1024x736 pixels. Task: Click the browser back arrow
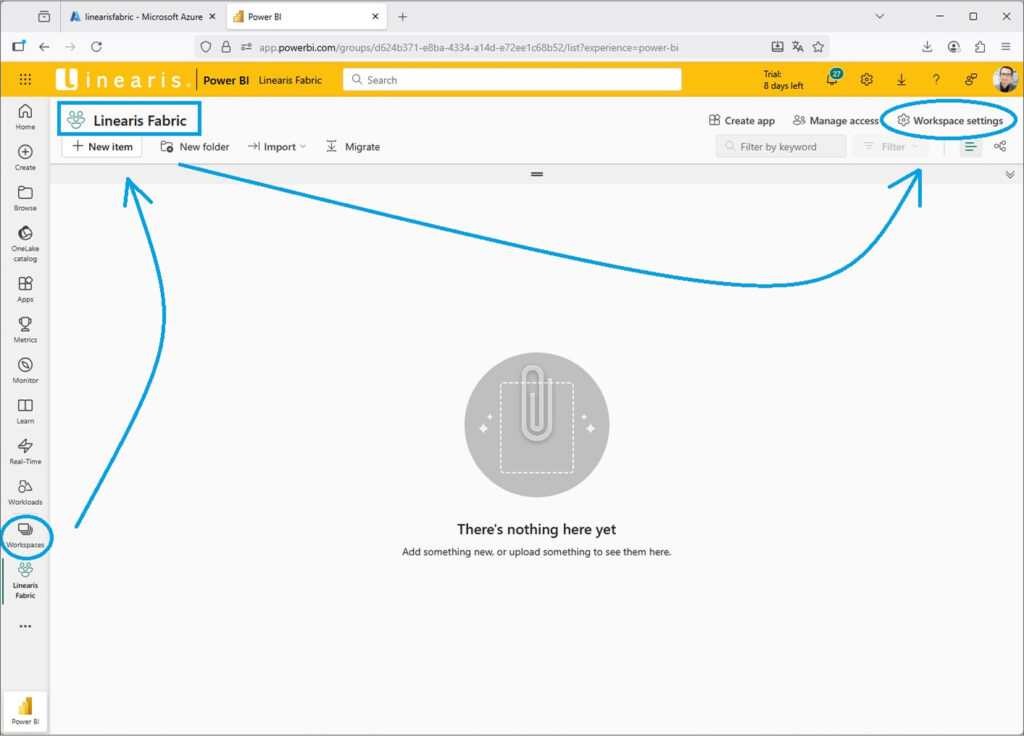[44, 47]
